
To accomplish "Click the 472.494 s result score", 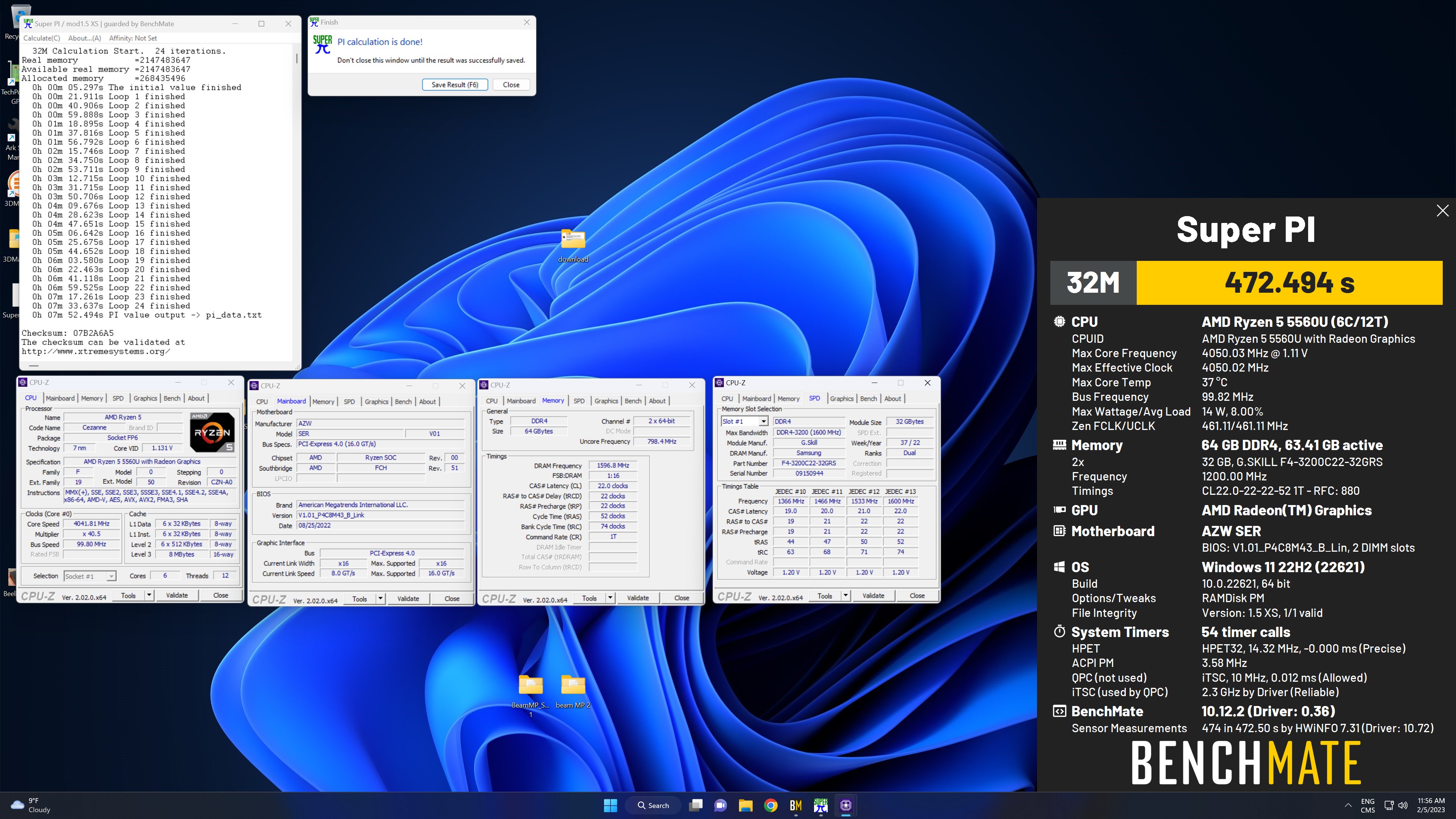I will (x=1289, y=282).
